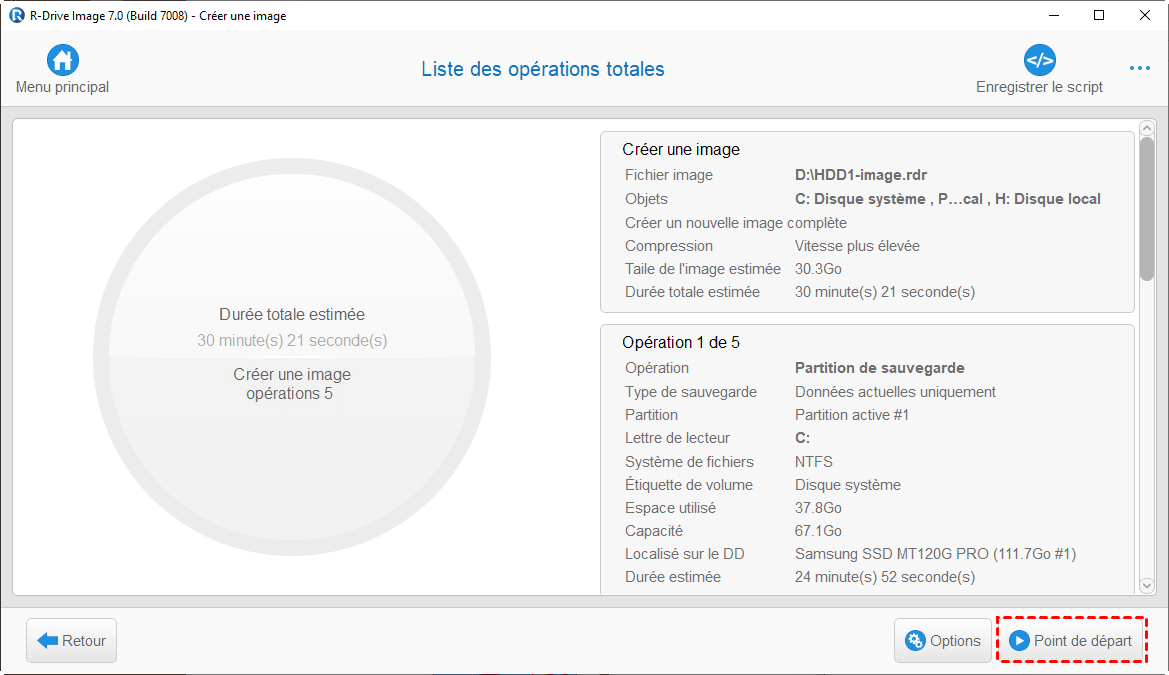Click Partition de sauvegarde value
The width and height of the screenshot is (1169, 675).
click(x=879, y=368)
